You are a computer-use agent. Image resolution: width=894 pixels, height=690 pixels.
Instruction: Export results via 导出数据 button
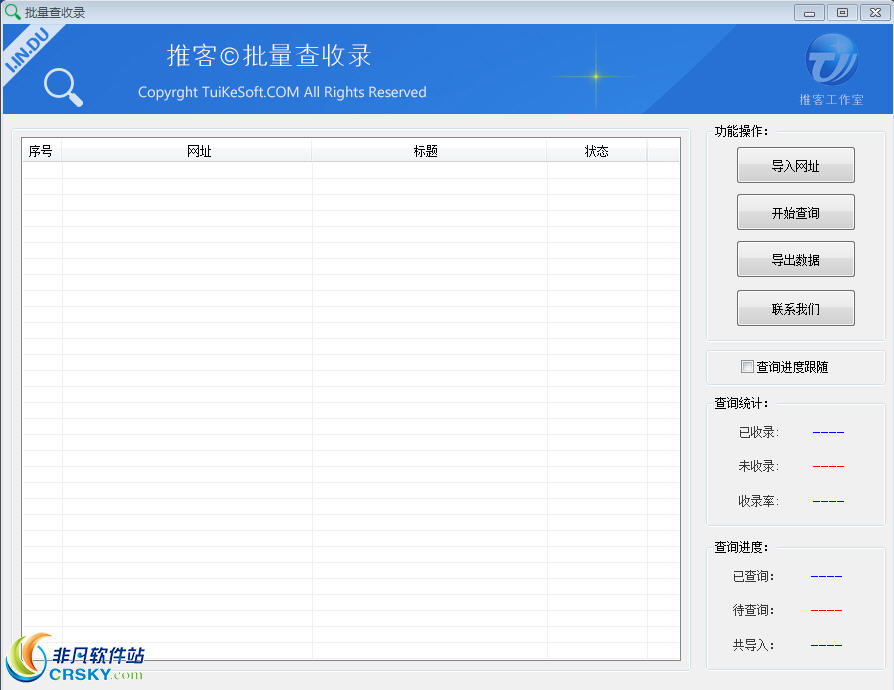[795, 259]
